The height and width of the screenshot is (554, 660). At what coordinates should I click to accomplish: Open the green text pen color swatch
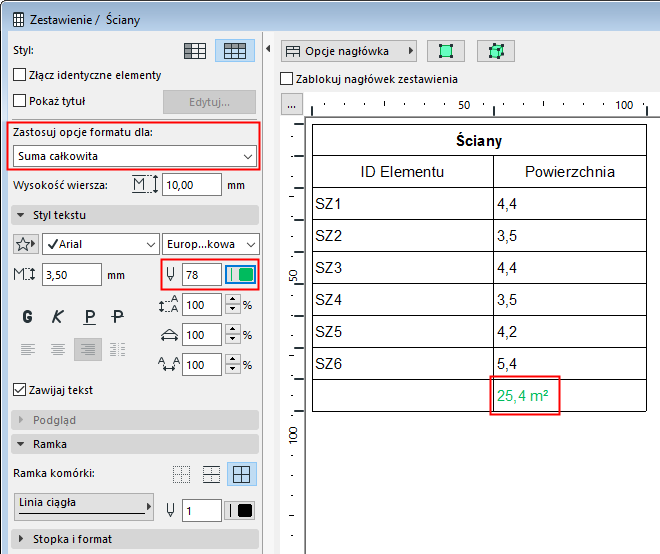coord(240,274)
